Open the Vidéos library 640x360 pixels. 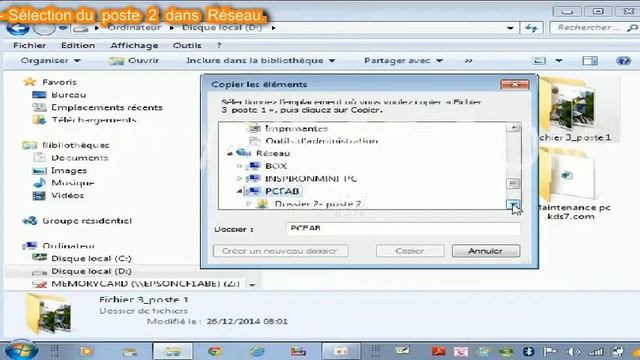(x=67, y=196)
